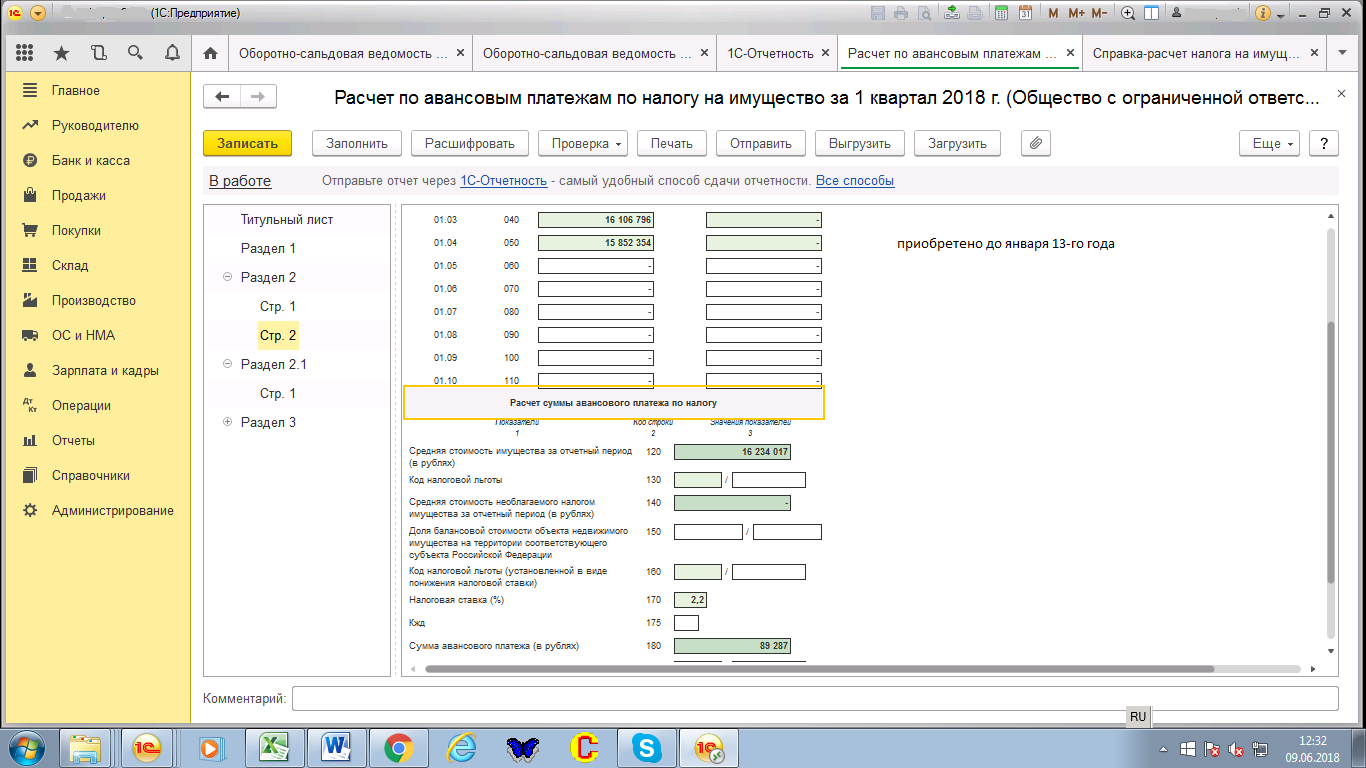
Task: Go to the Home page icon
Action: pos(210,53)
